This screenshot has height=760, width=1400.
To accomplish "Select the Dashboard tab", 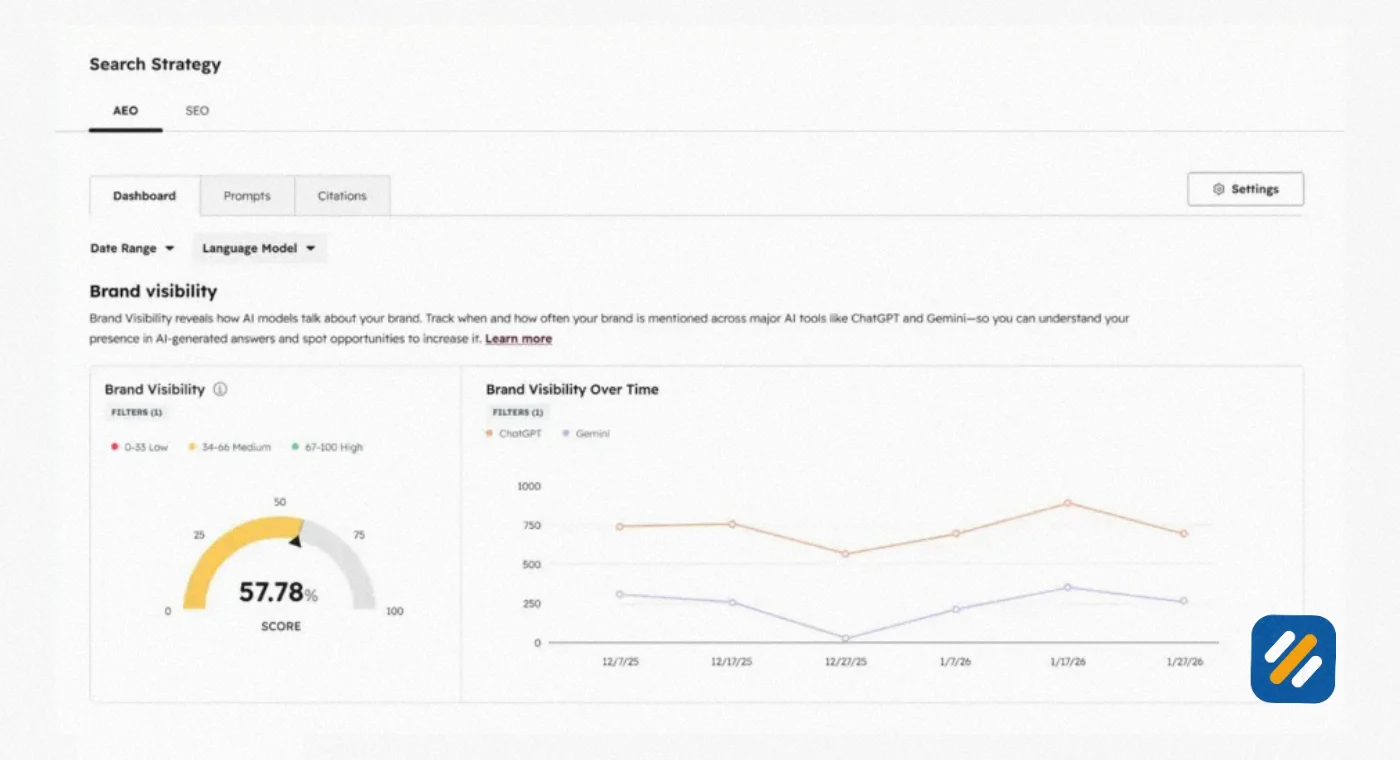I will (145, 196).
